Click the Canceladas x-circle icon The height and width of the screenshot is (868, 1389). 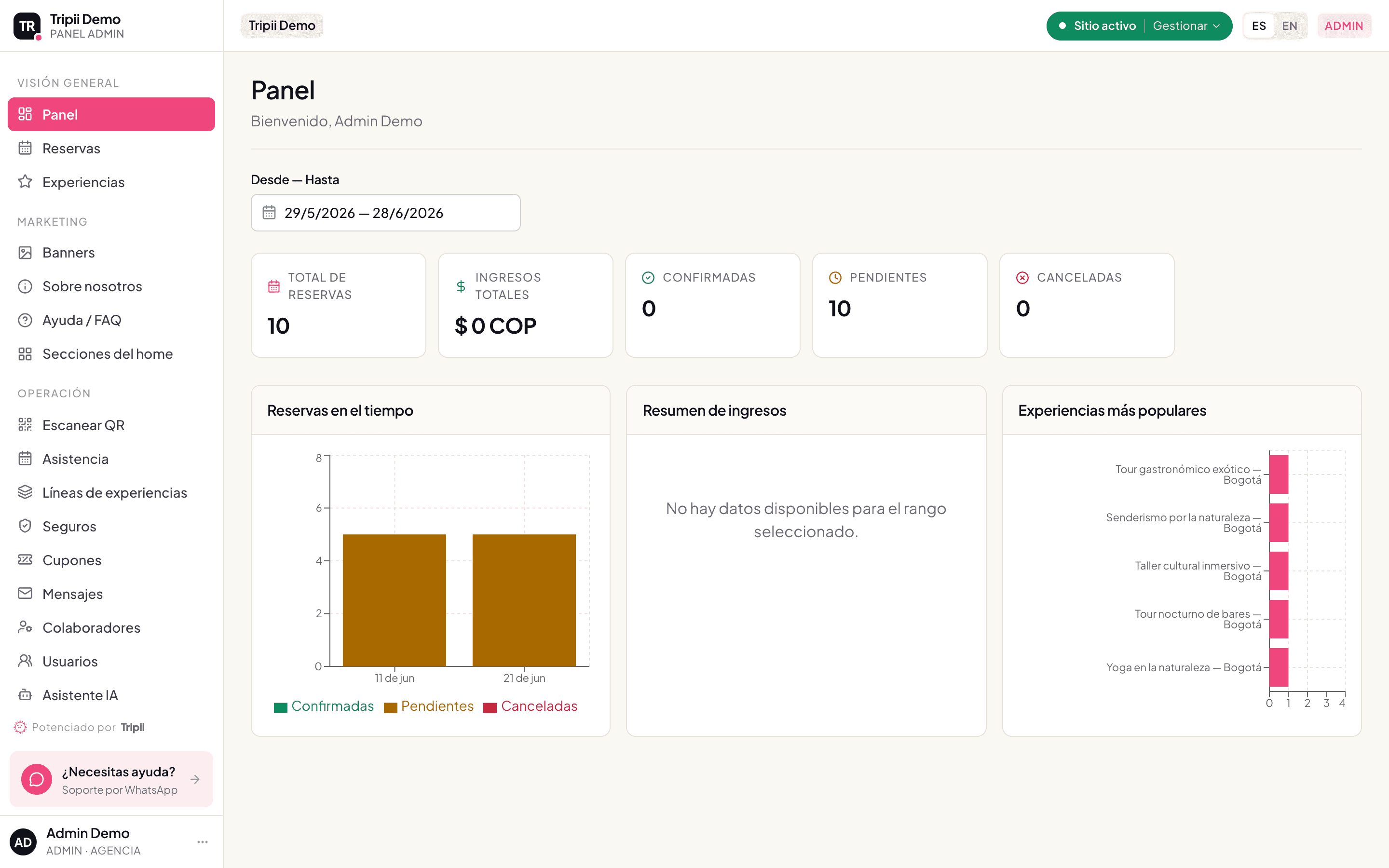(x=1022, y=278)
